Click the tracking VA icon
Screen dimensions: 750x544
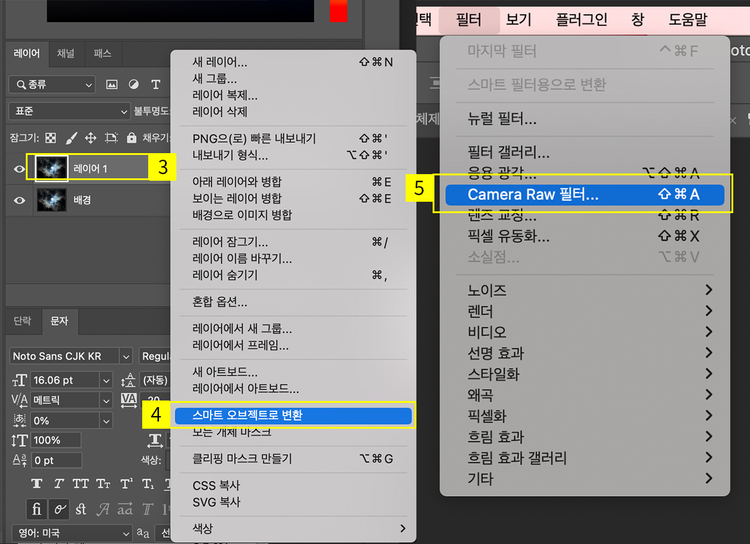[129, 400]
